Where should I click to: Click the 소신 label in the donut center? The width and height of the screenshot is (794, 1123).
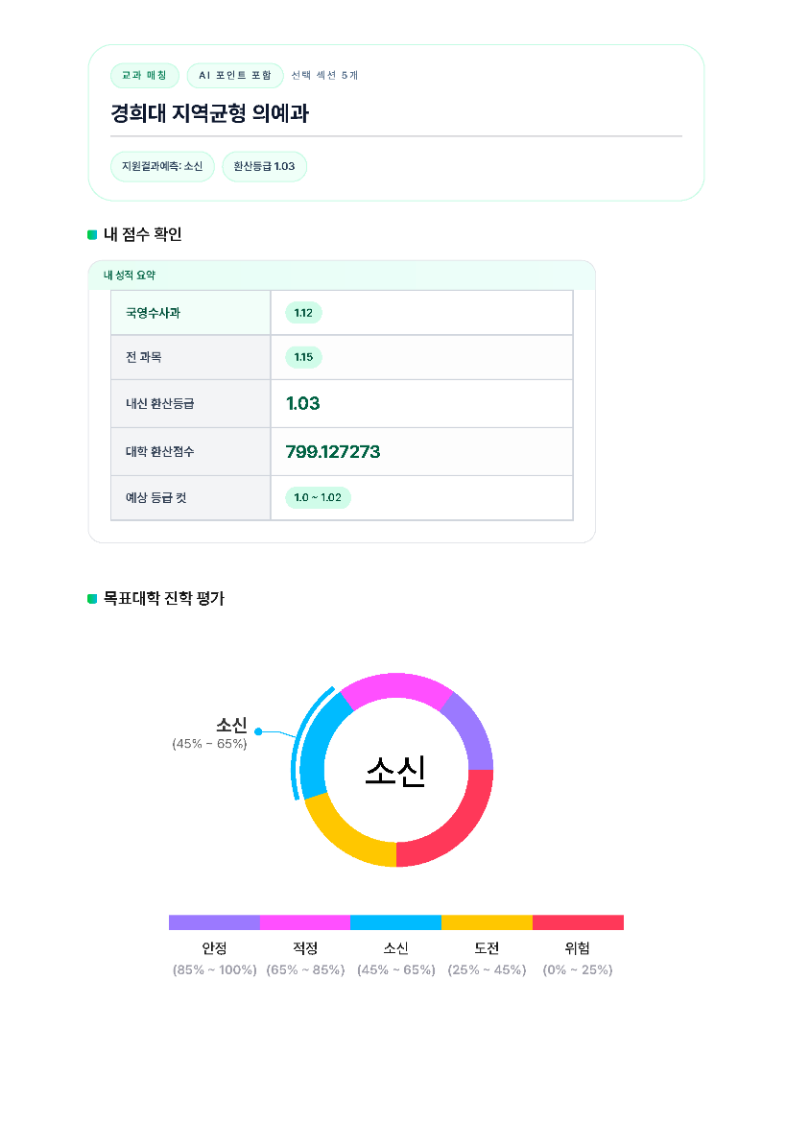pyautogui.click(x=396, y=771)
